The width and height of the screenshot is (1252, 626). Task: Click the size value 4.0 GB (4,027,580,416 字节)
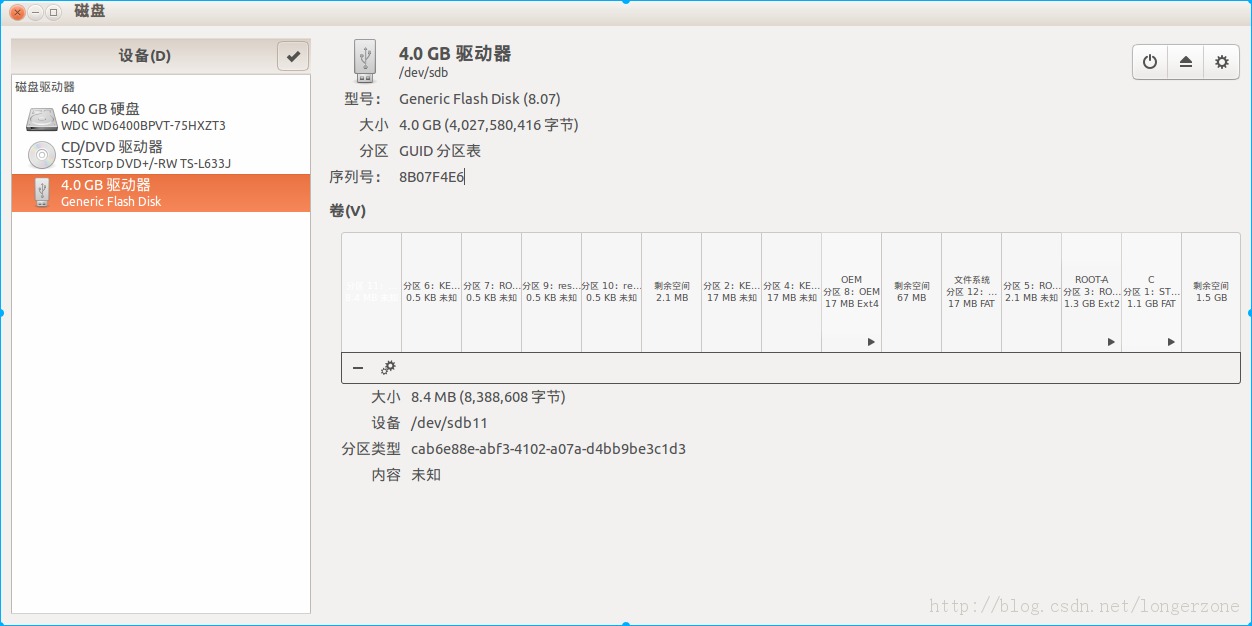pos(489,125)
